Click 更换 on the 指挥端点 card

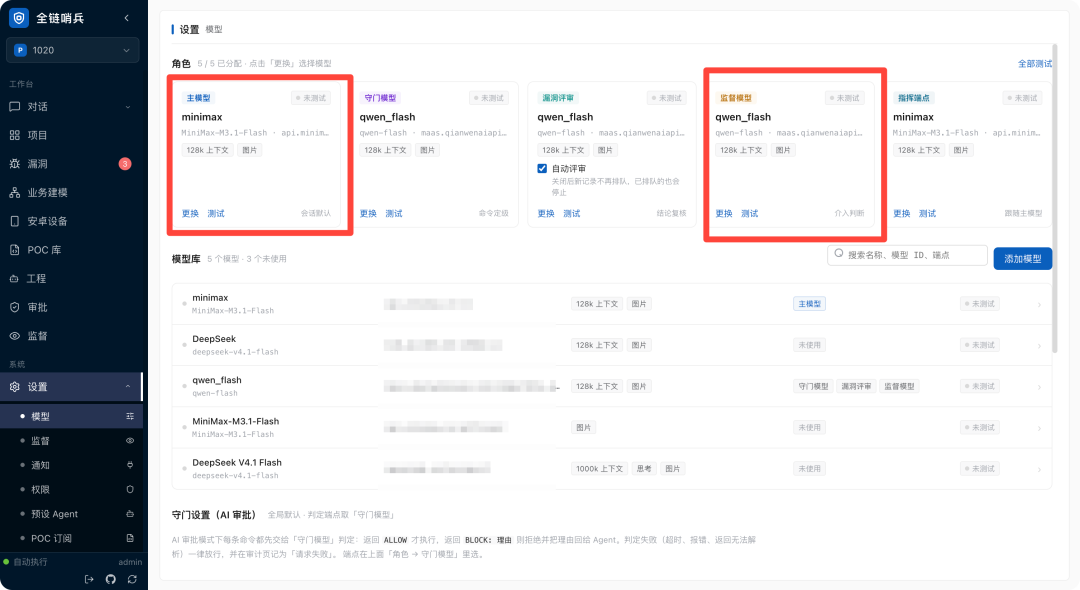[902, 213]
